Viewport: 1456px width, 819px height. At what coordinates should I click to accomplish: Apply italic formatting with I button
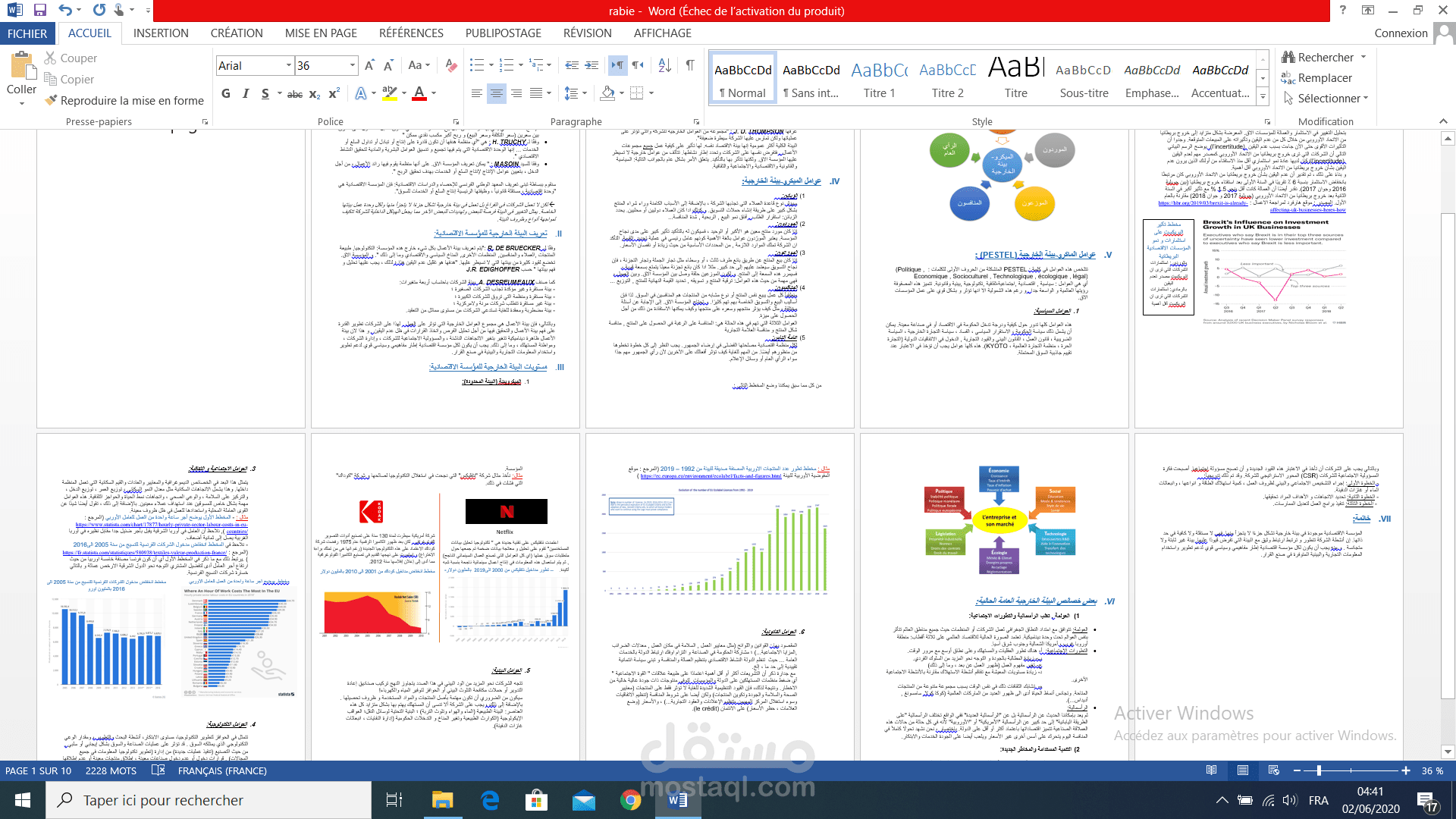[245, 93]
